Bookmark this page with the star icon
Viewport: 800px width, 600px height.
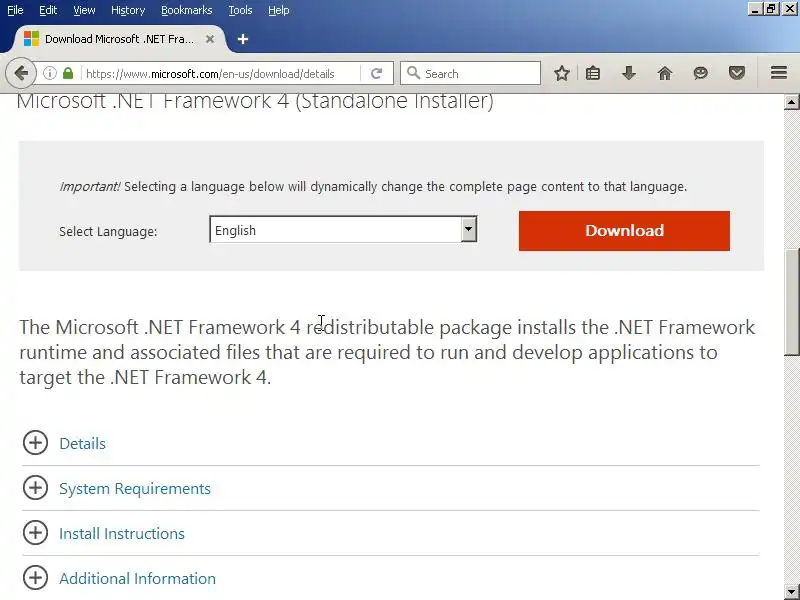[562, 73]
